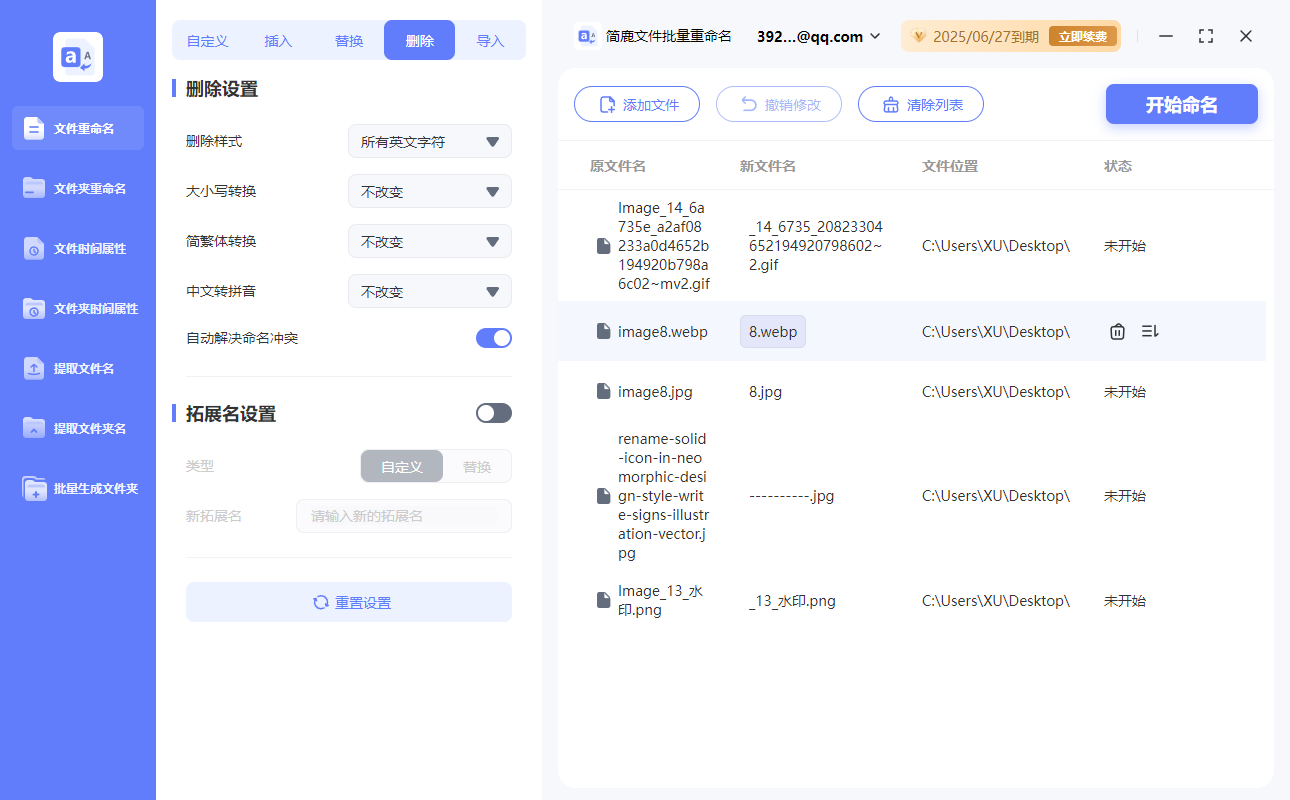Click the trash icon on image8.webp row
Screen dimensions: 1290x800
1117,332
